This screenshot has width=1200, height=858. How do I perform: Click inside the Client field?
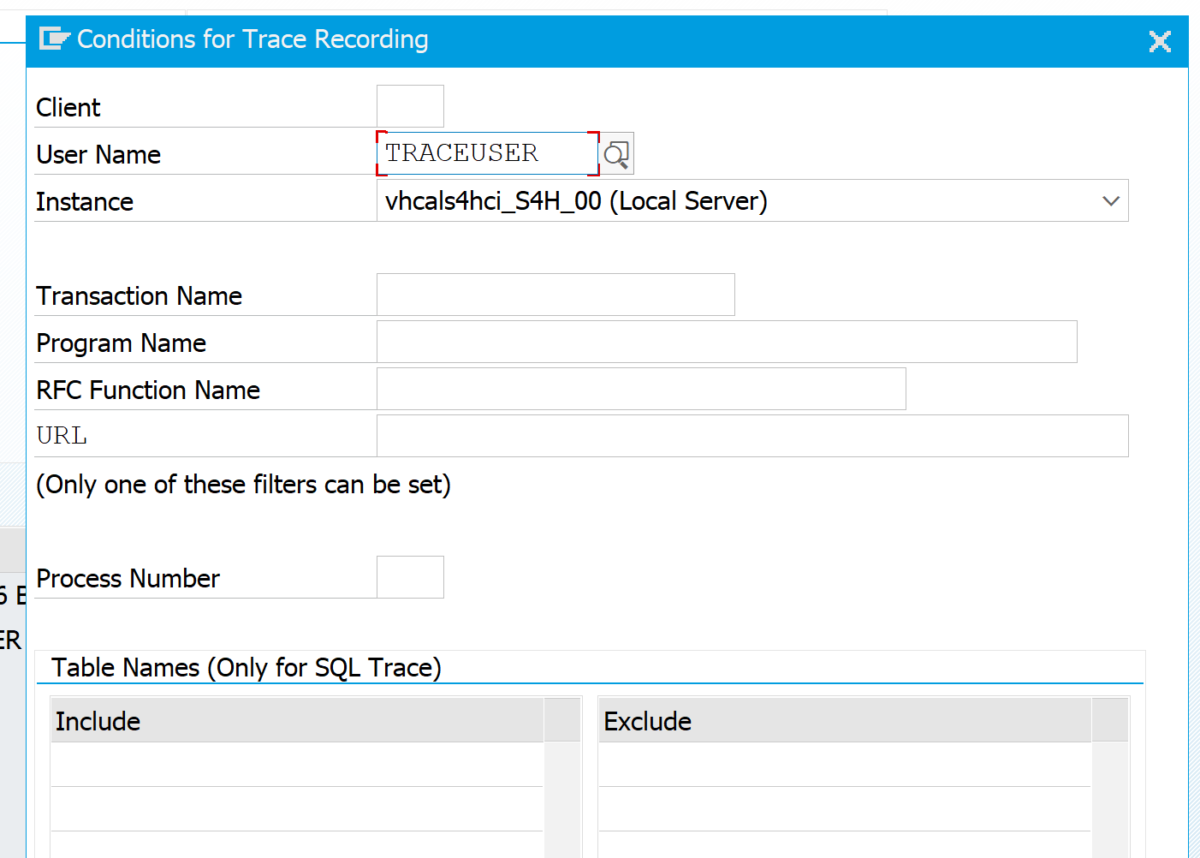410,105
